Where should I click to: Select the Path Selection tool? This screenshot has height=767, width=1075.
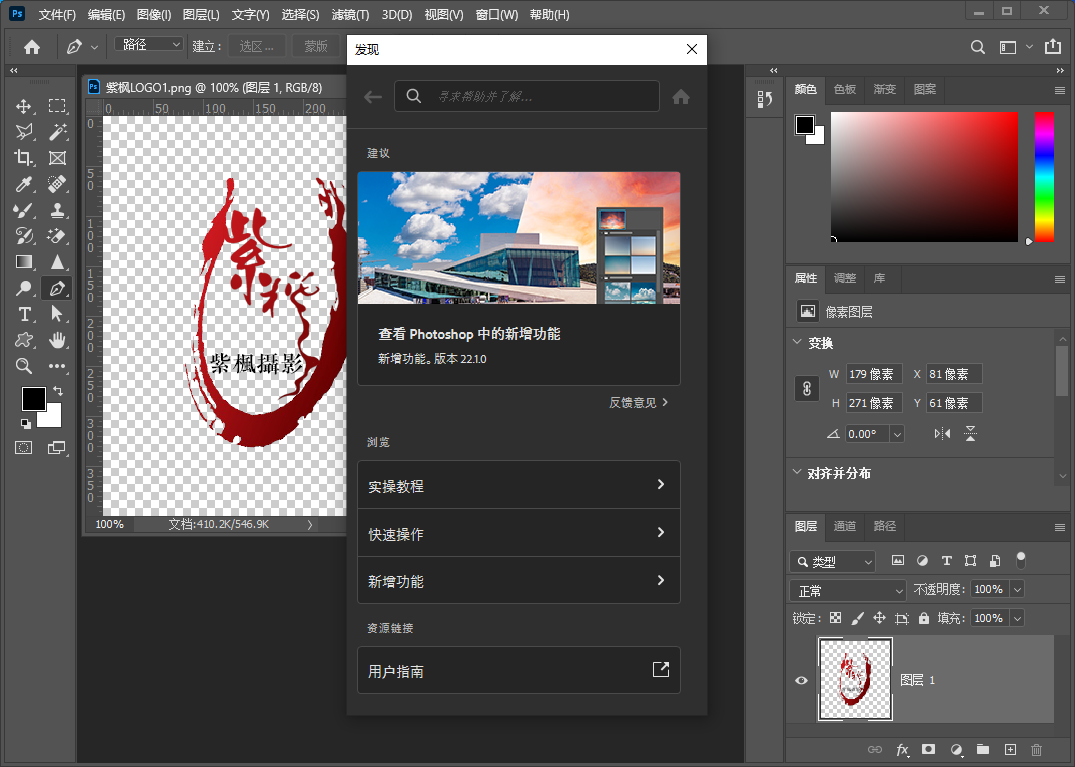click(58, 314)
